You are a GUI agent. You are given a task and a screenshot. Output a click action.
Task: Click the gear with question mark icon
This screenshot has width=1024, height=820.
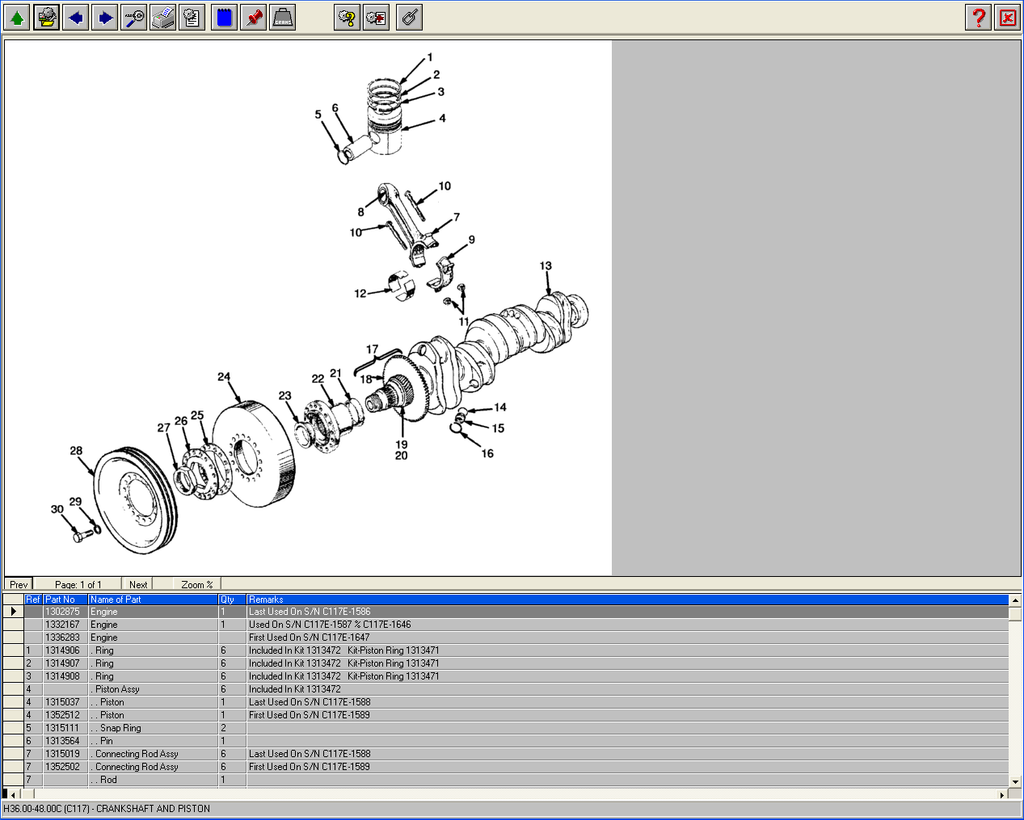click(347, 17)
